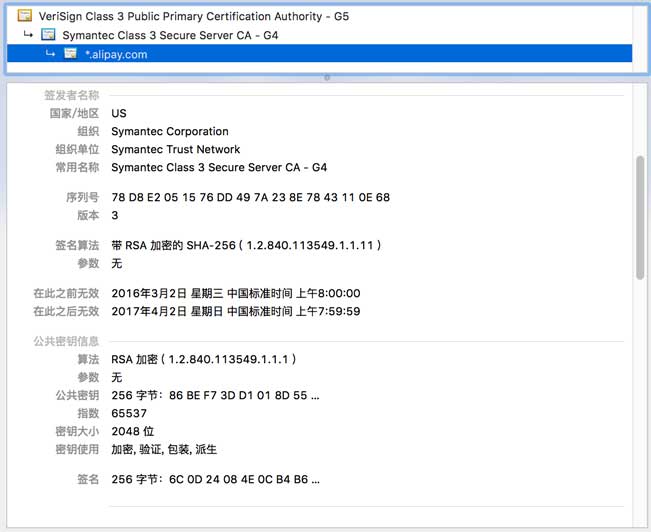Viewport: 651px width, 532px height.
Task: Click the 公共密钥 label
Action: (x=77, y=395)
